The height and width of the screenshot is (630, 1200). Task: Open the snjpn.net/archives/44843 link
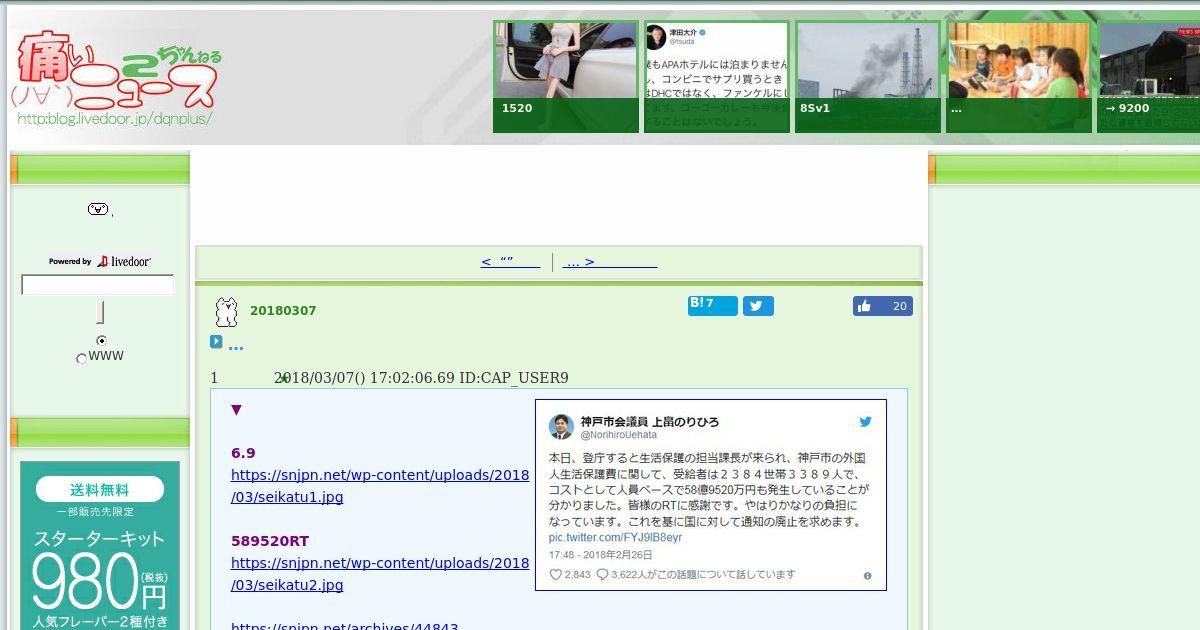(x=344, y=626)
